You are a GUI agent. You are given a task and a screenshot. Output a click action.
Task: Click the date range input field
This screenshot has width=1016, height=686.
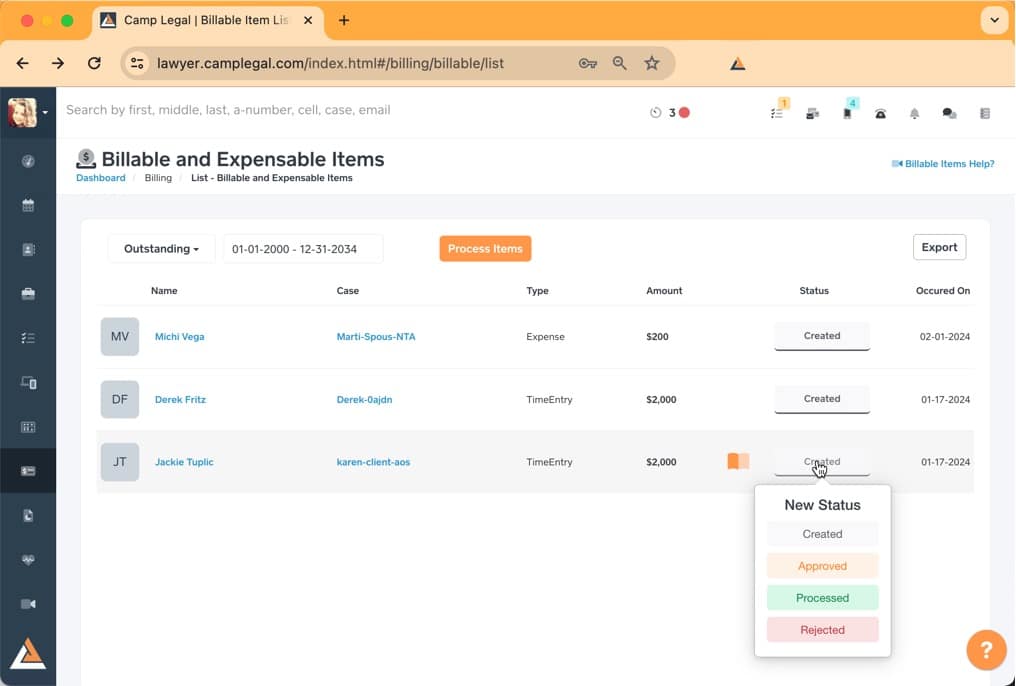pos(303,249)
